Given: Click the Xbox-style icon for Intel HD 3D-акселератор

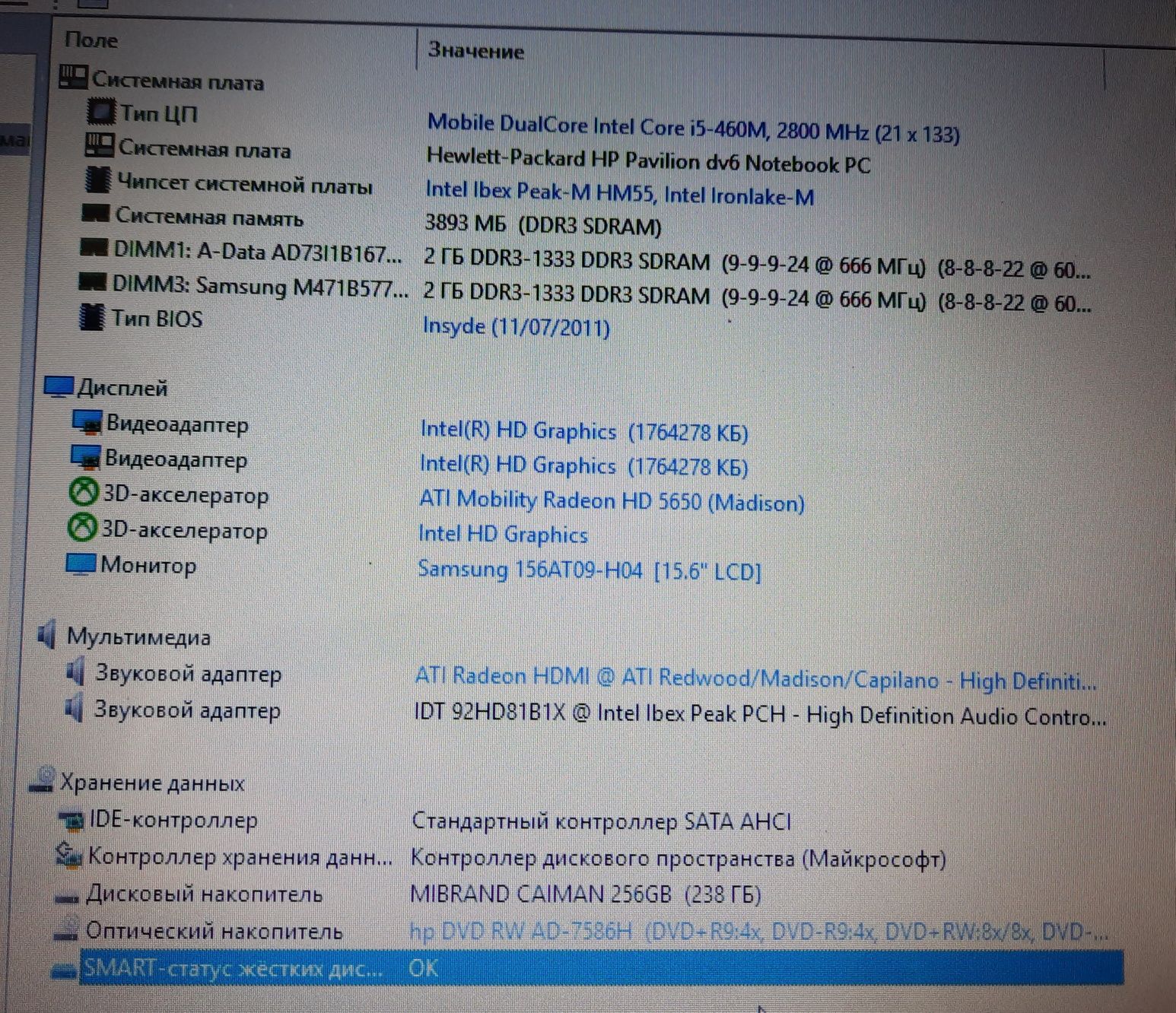Looking at the screenshot, I should 82,528.
